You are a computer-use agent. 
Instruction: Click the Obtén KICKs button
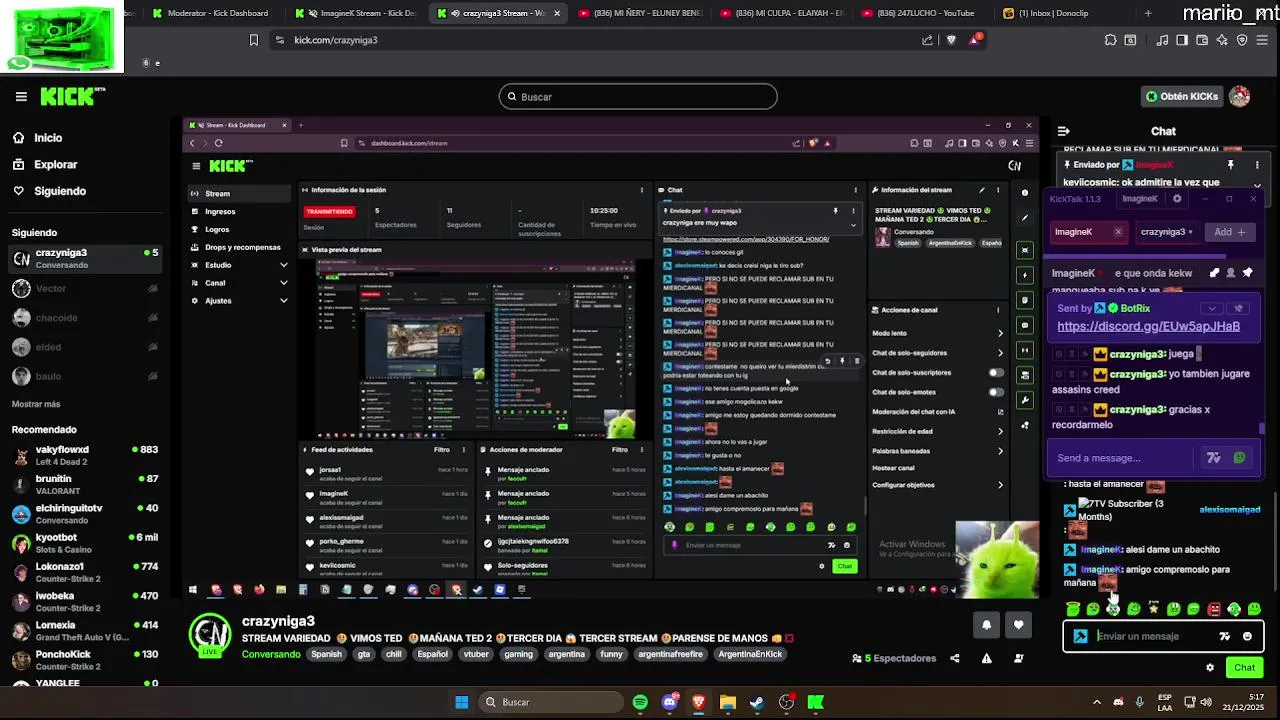point(1182,97)
